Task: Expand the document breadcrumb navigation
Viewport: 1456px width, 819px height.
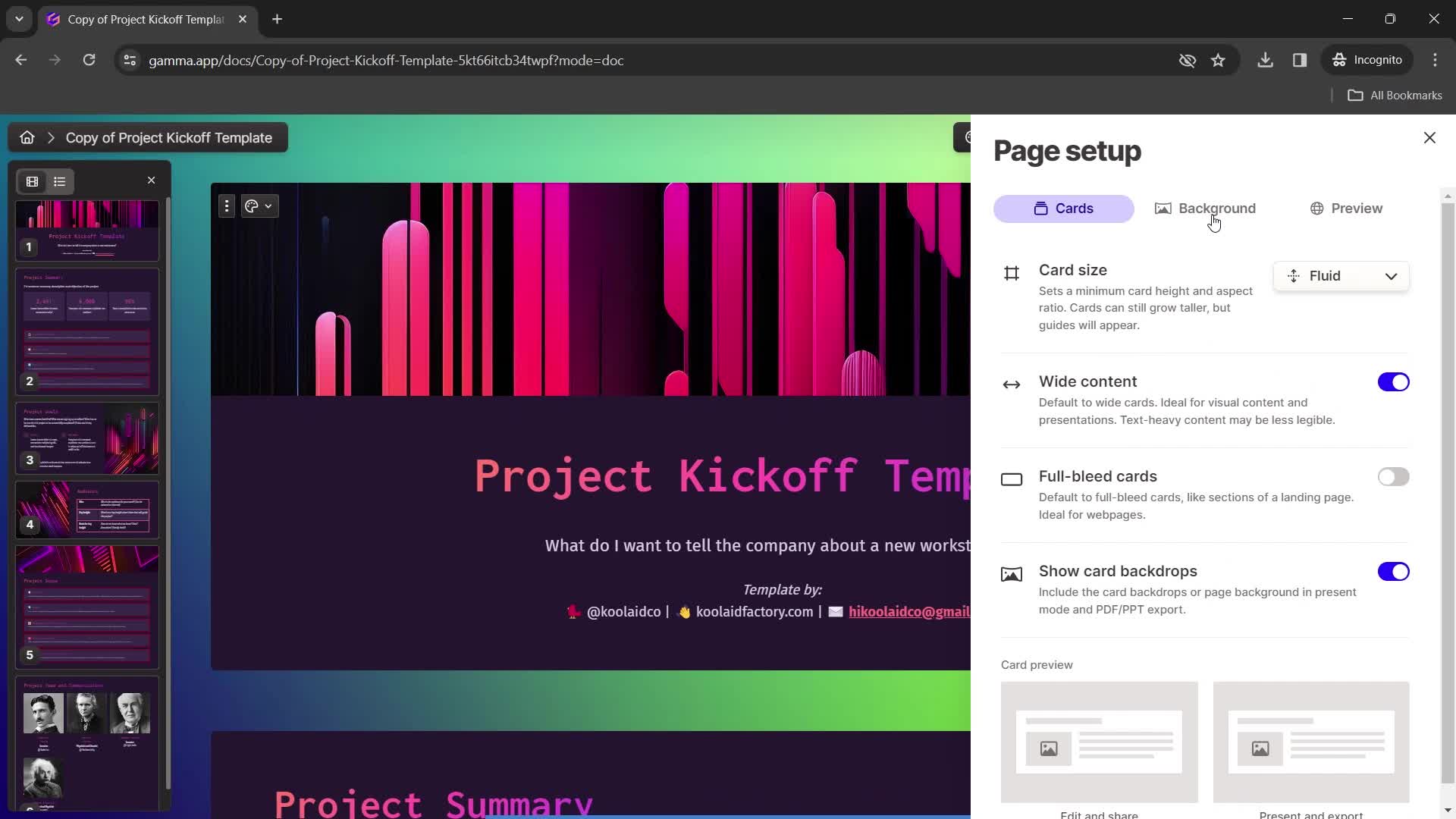Action: click(51, 137)
